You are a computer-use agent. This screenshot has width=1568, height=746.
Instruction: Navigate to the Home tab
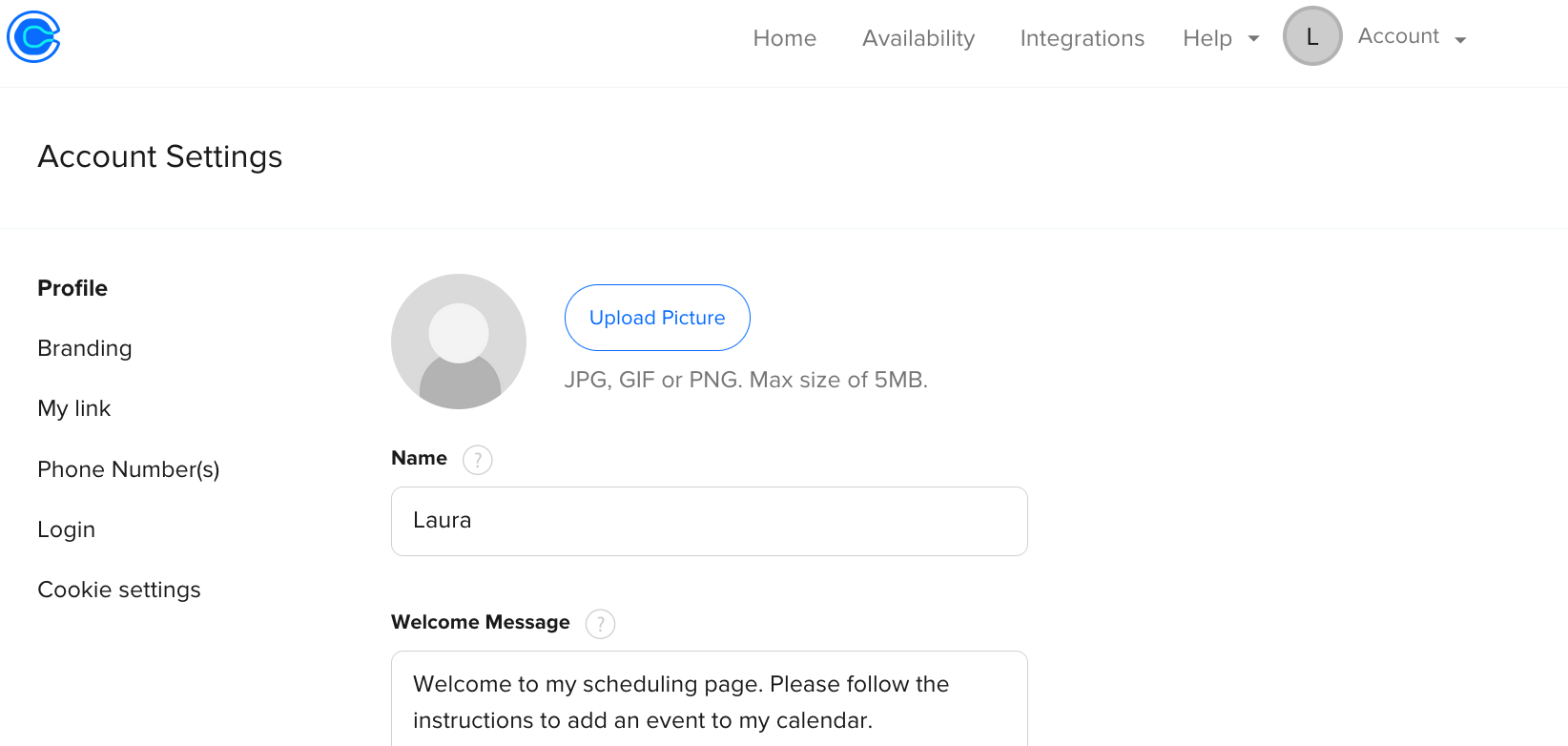[784, 38]
